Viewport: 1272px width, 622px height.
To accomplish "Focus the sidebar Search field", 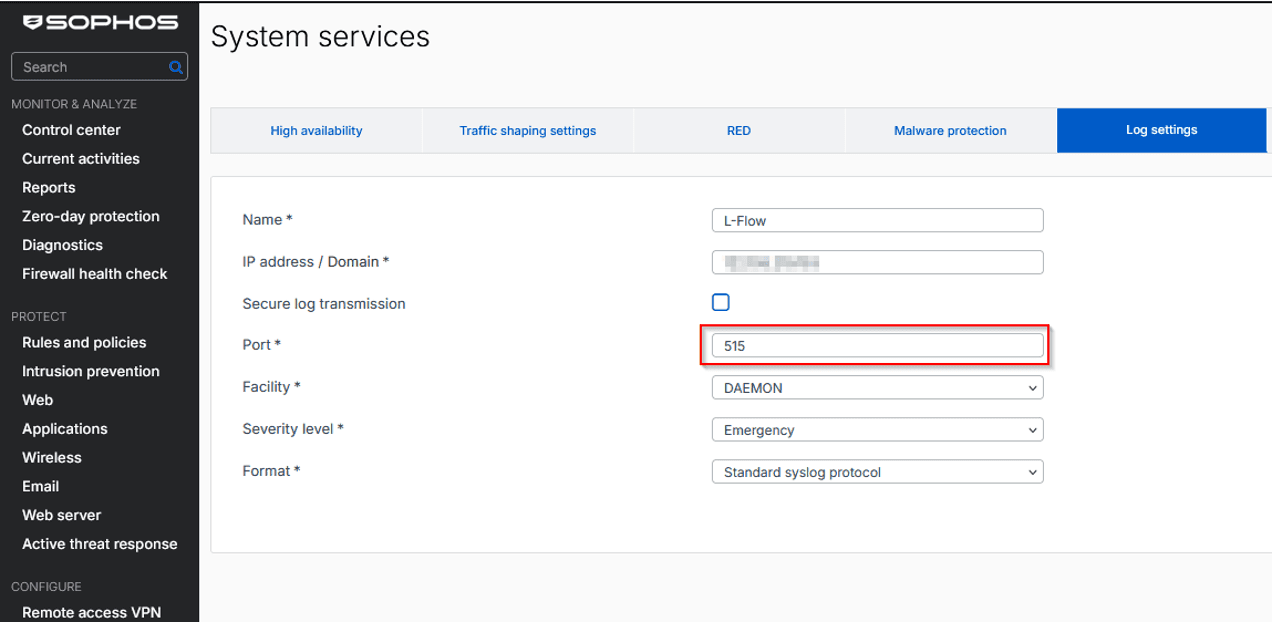I will 99,67.
